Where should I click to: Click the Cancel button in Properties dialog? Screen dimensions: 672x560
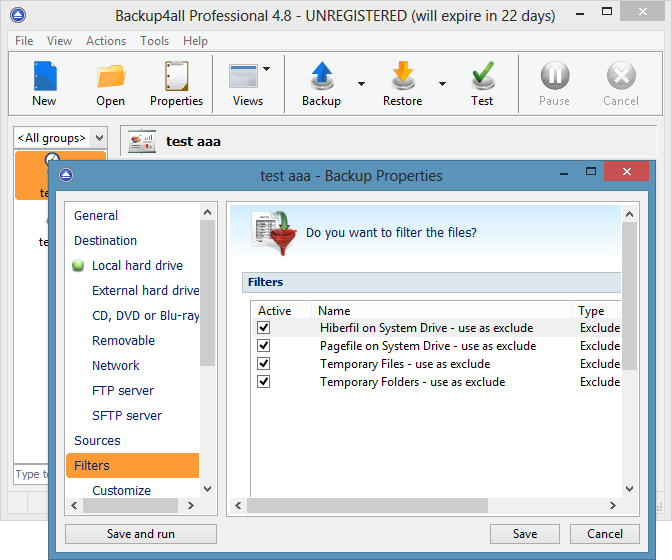click(605, 534)
